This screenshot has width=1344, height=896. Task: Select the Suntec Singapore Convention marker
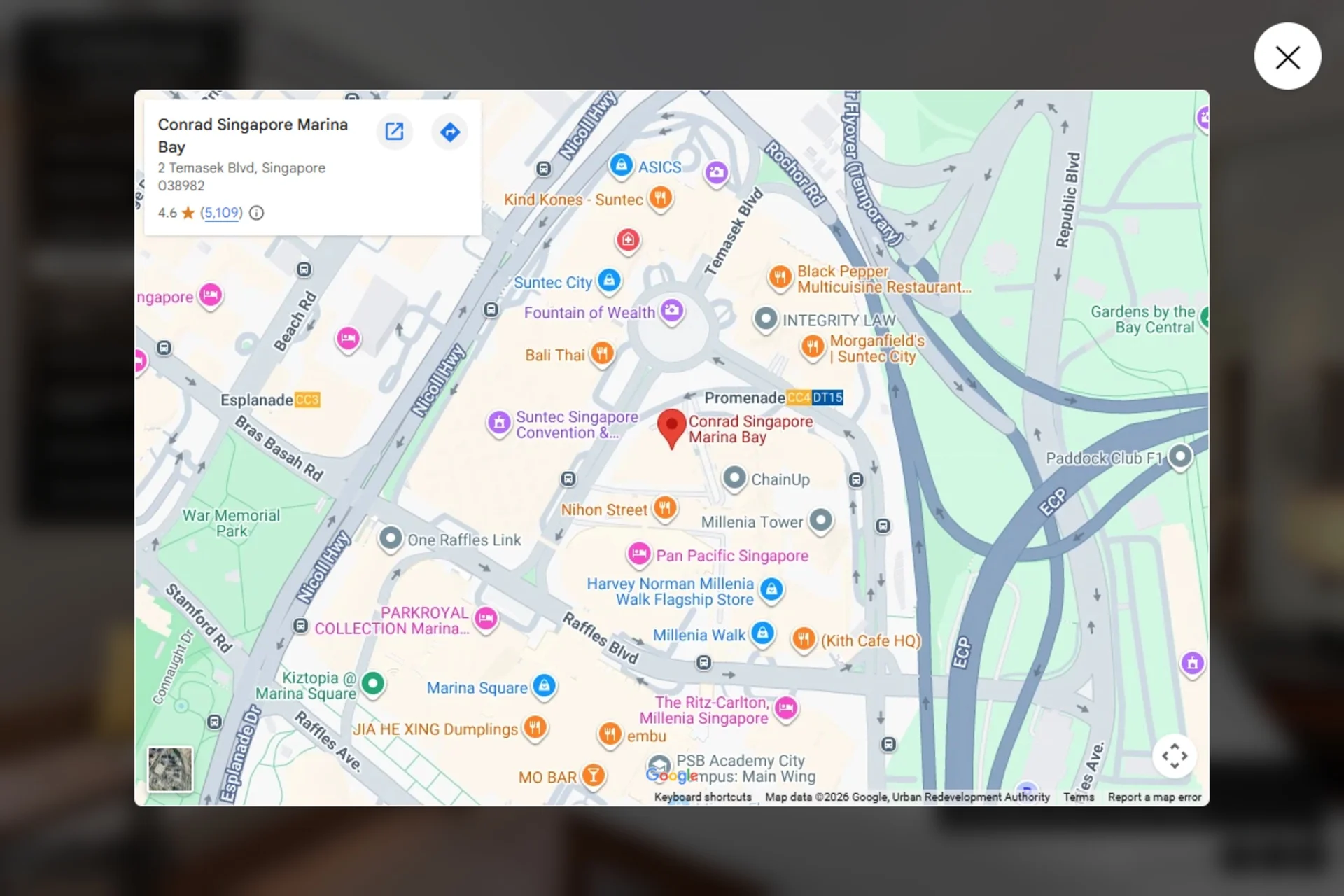pyautogui.click(x=499, y=423)
